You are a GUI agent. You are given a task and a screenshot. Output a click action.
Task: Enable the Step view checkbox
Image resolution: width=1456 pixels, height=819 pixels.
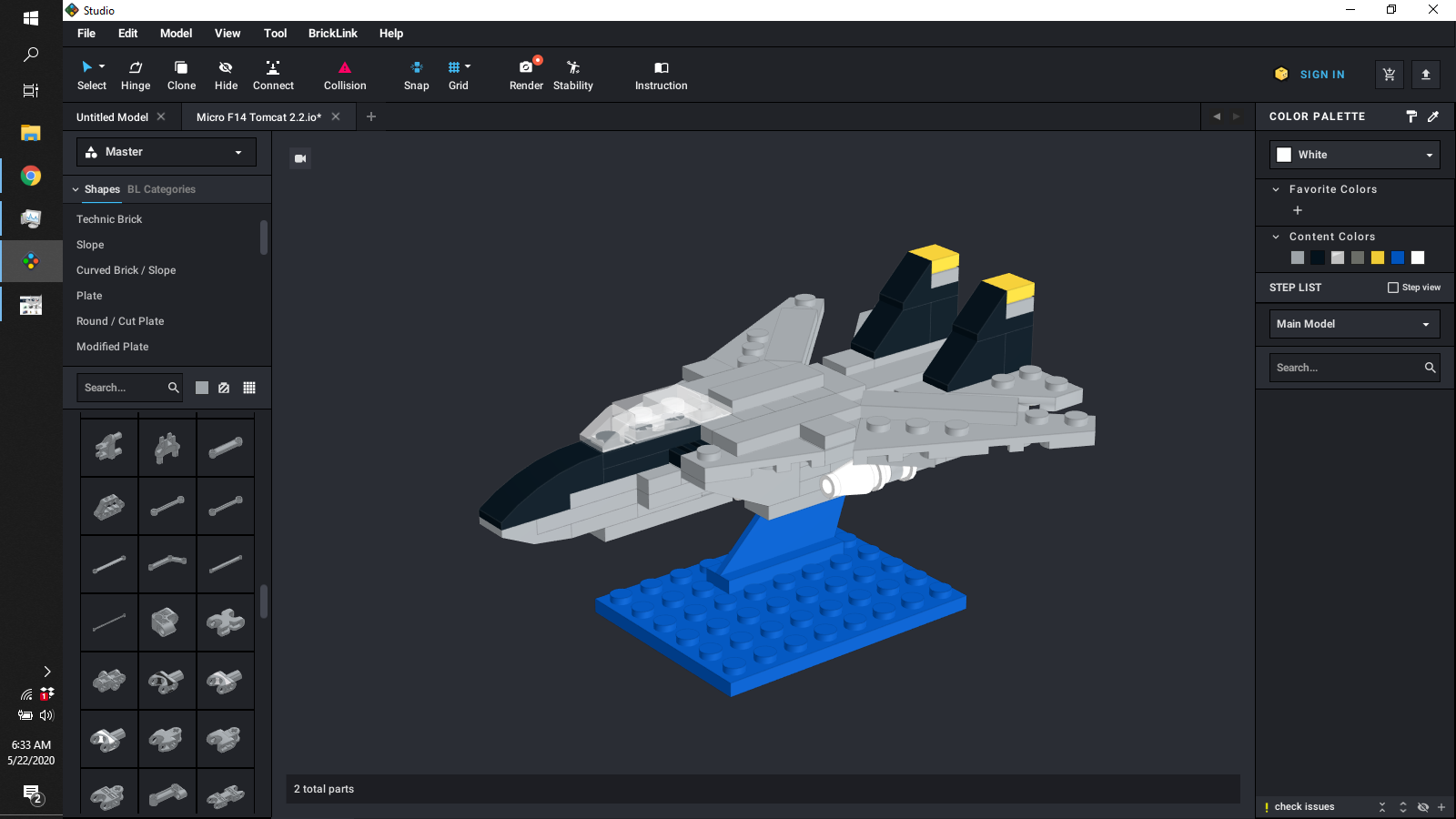(1392, 288)
